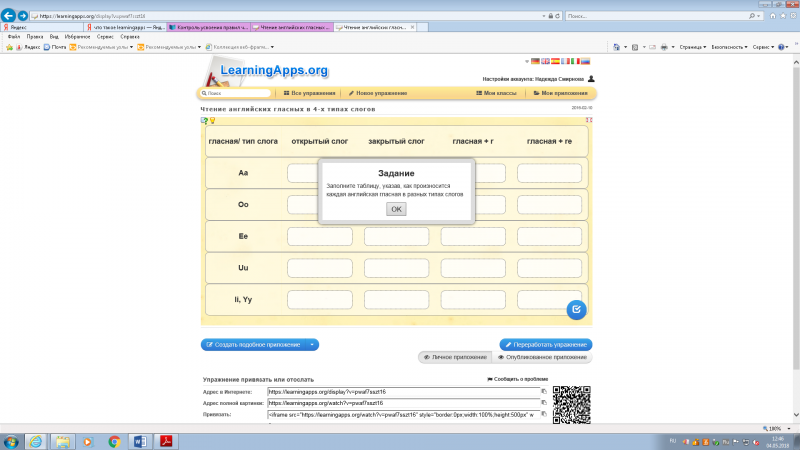Click the LearningApps site search field
Screen dimensions: 800x450
pyautogui.click(x=235, y=93)
